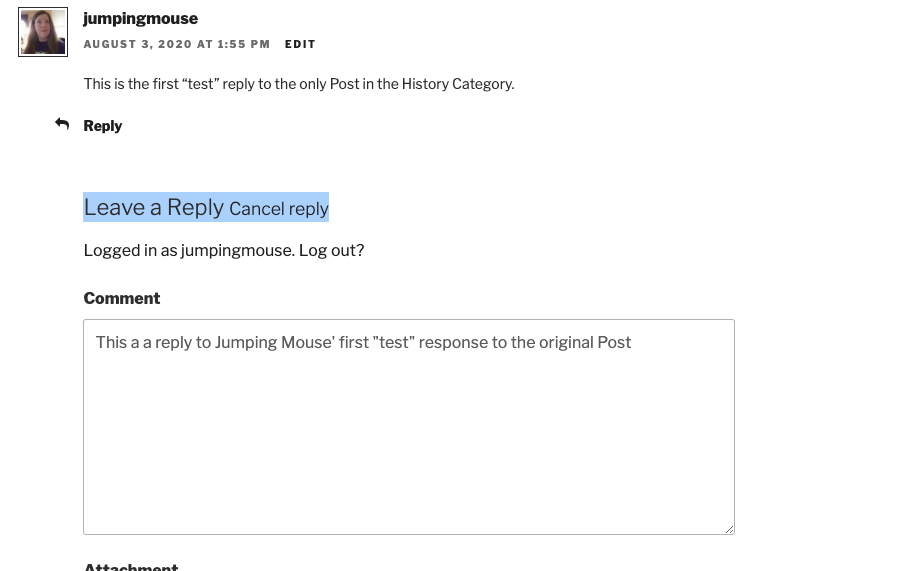Open the August 3, 2020 timestamp permalink
The height and width of the screenshot is (571, 898).
tap(176, 44)
